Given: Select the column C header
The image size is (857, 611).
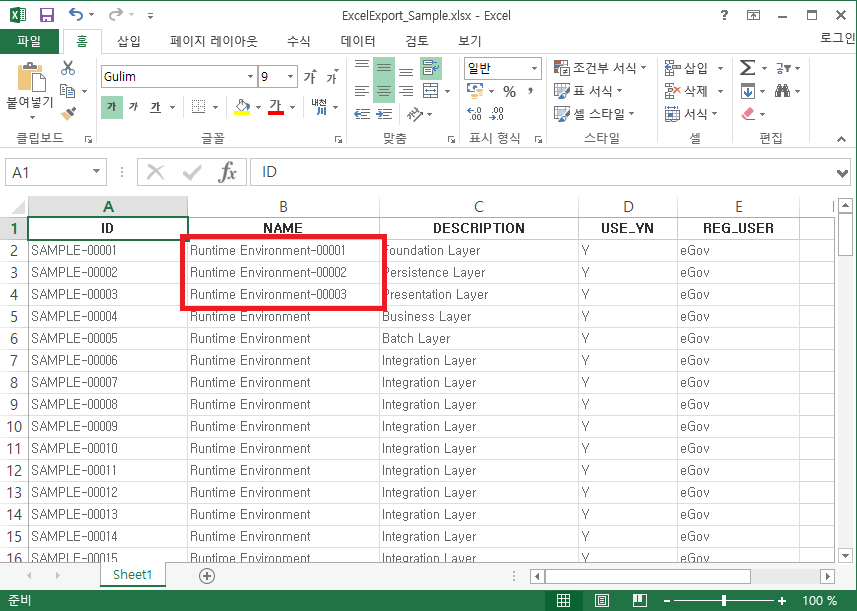Looking at the screenshot, I should [x=478, y=207].
